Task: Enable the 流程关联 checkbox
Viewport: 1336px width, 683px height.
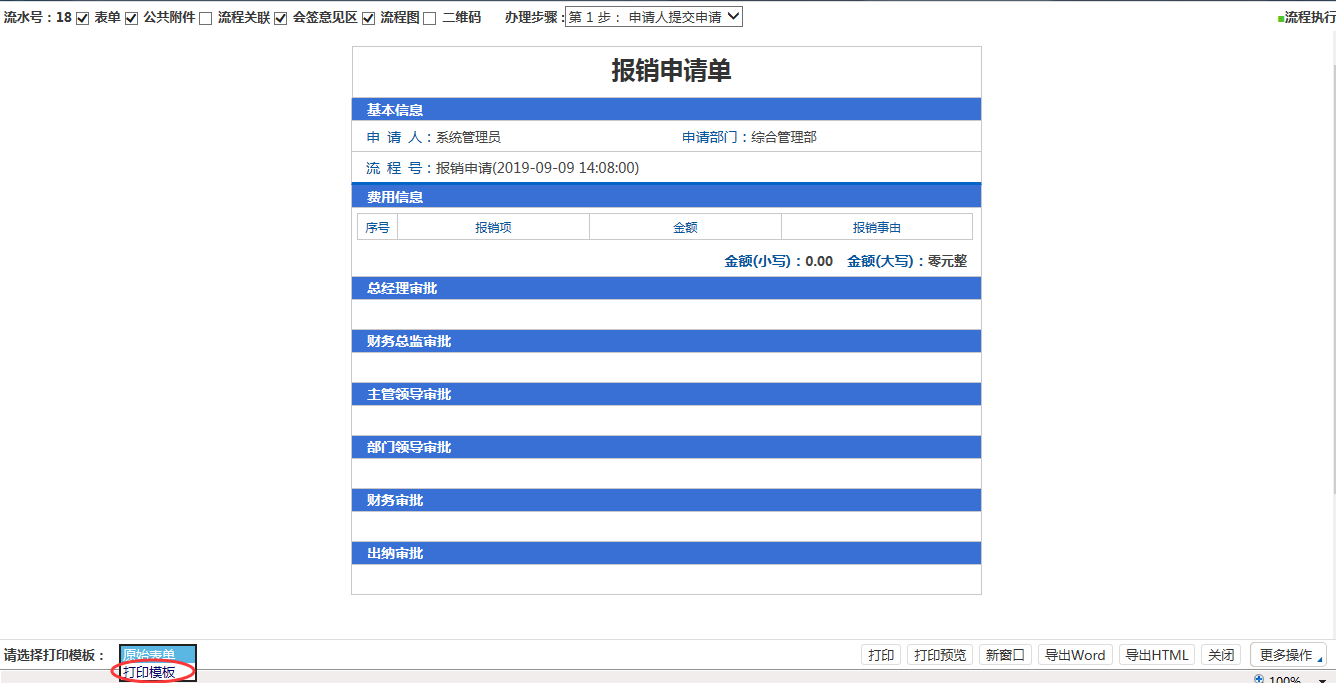Action: click(x=206, y=19)
